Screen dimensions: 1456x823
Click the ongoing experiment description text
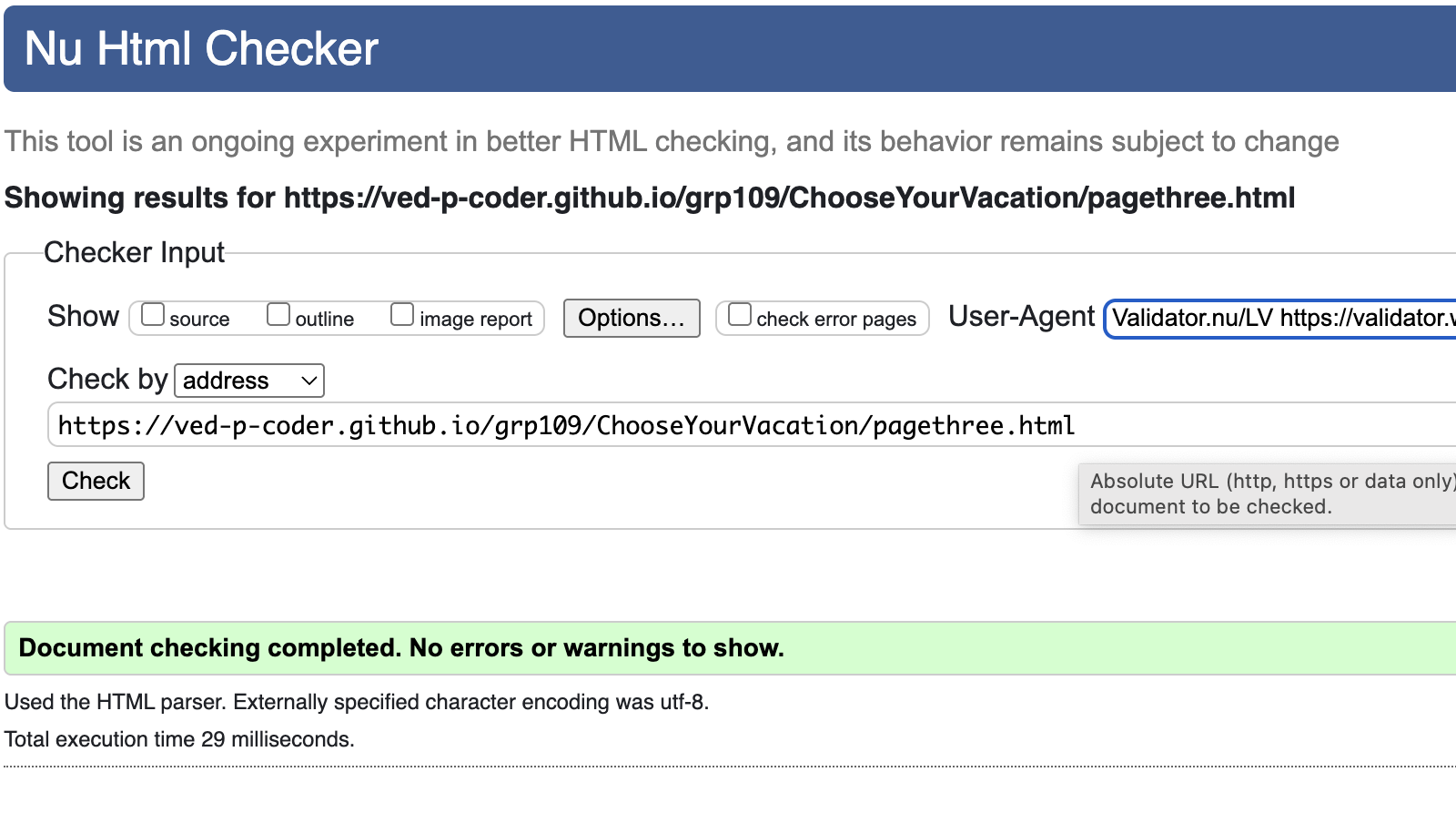tap(672, 142)
